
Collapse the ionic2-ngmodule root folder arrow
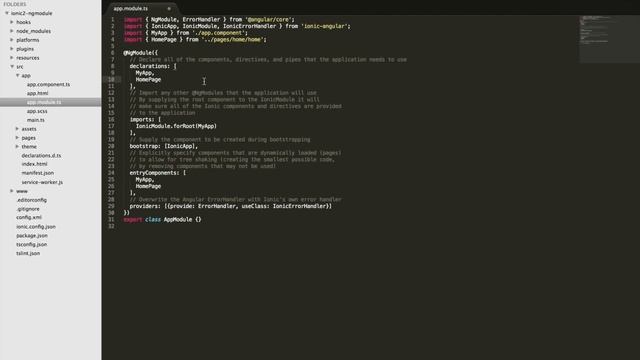(7, 13)
